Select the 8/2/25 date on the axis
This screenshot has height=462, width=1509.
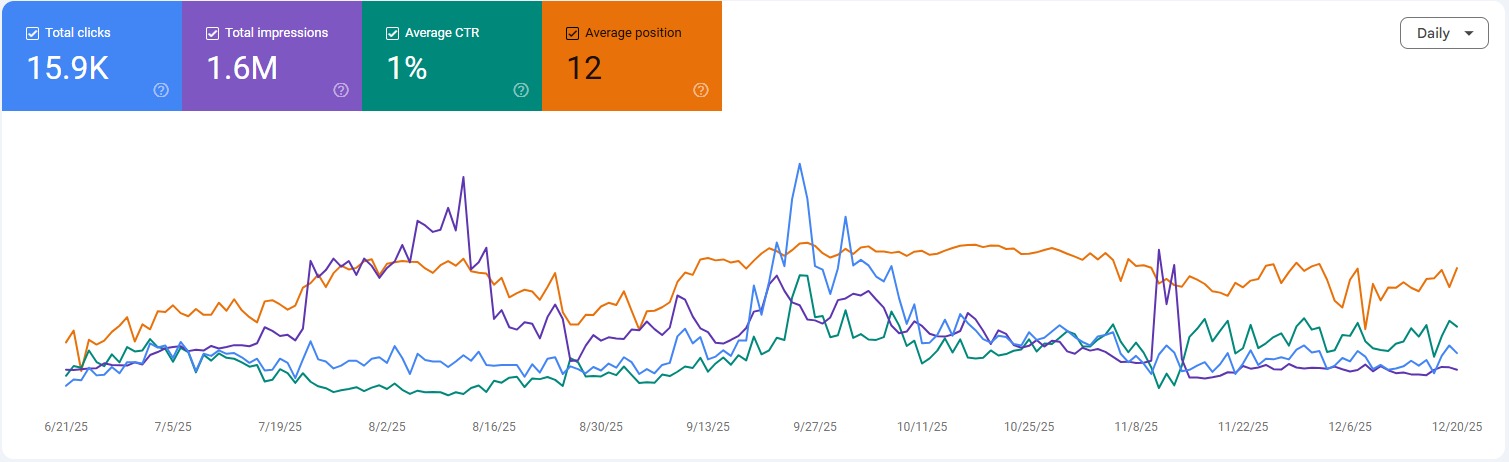point(387,426)
